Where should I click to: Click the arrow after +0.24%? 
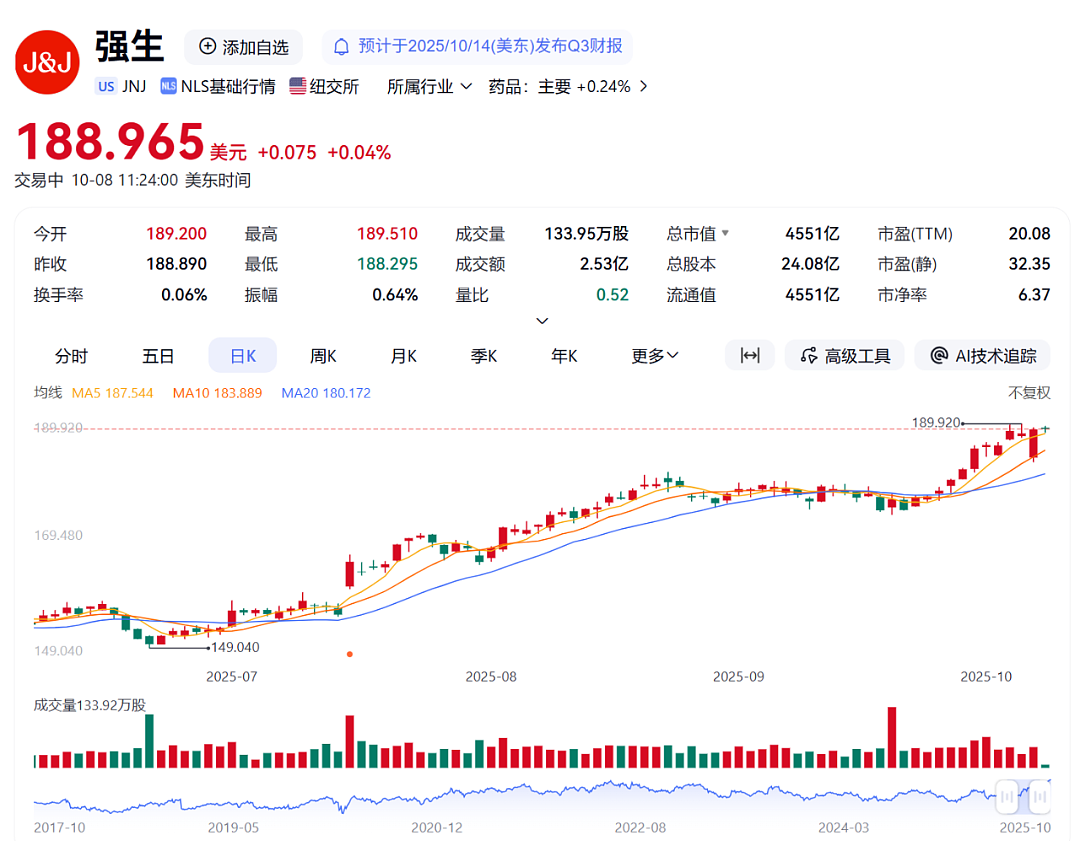click(x=643, y=86)
